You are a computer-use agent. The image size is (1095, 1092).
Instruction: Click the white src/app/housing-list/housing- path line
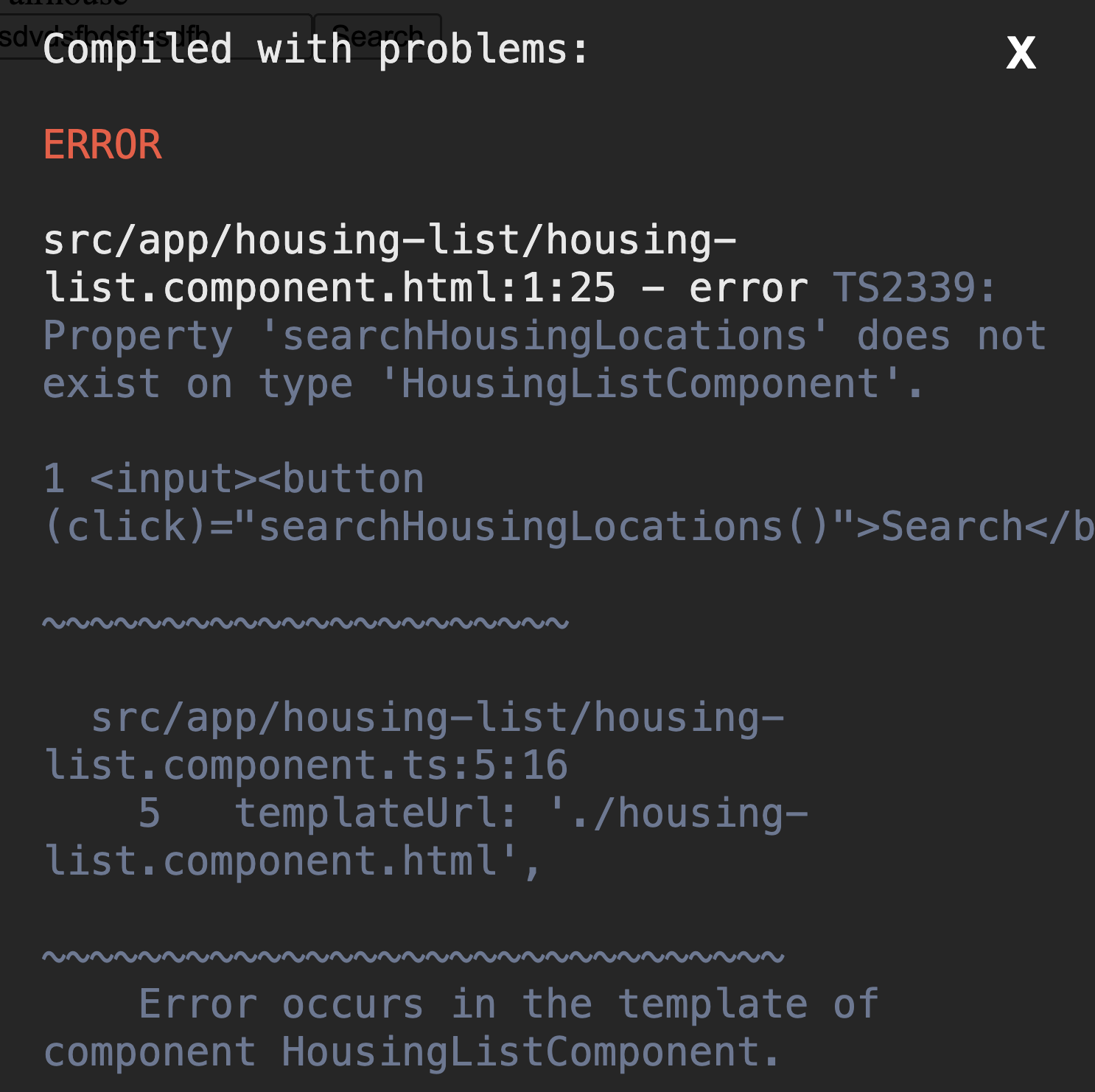(390, 240)
